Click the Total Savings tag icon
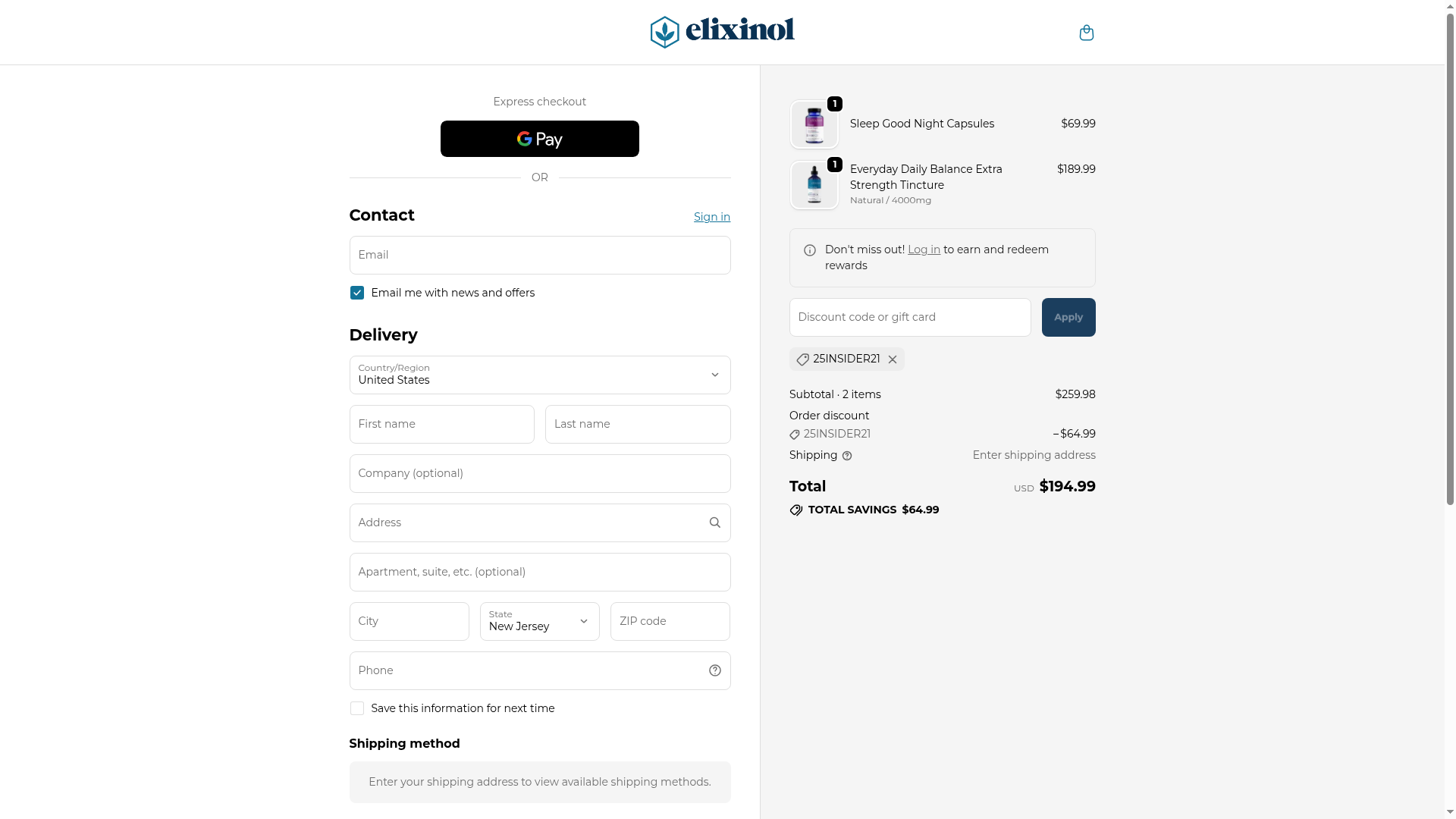The width and height of the screenshot is (1456, 819). point(796,510)
